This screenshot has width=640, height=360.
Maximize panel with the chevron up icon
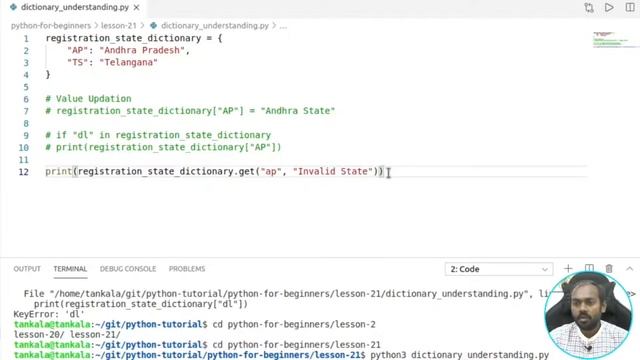630,269
